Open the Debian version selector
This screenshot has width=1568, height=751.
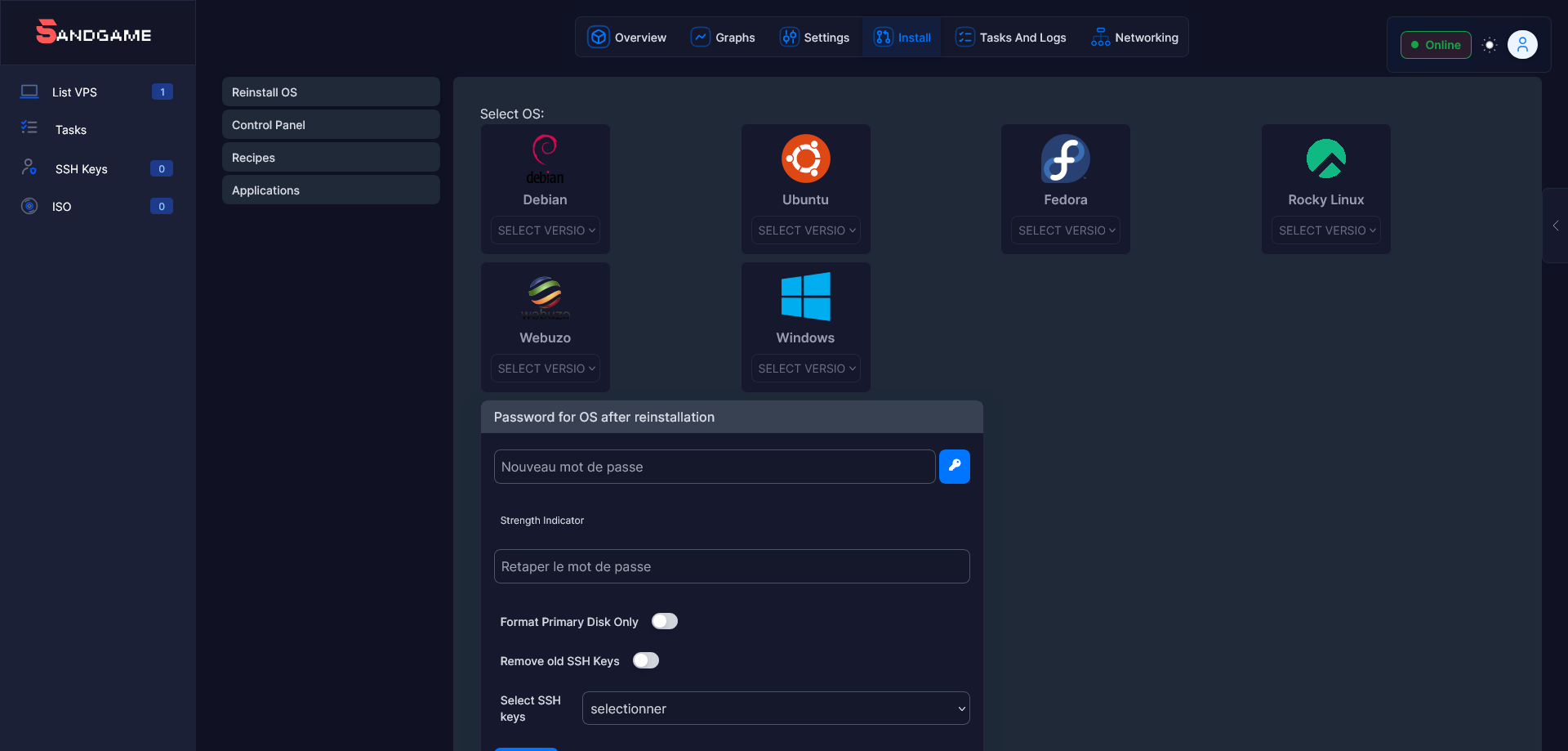545,230
